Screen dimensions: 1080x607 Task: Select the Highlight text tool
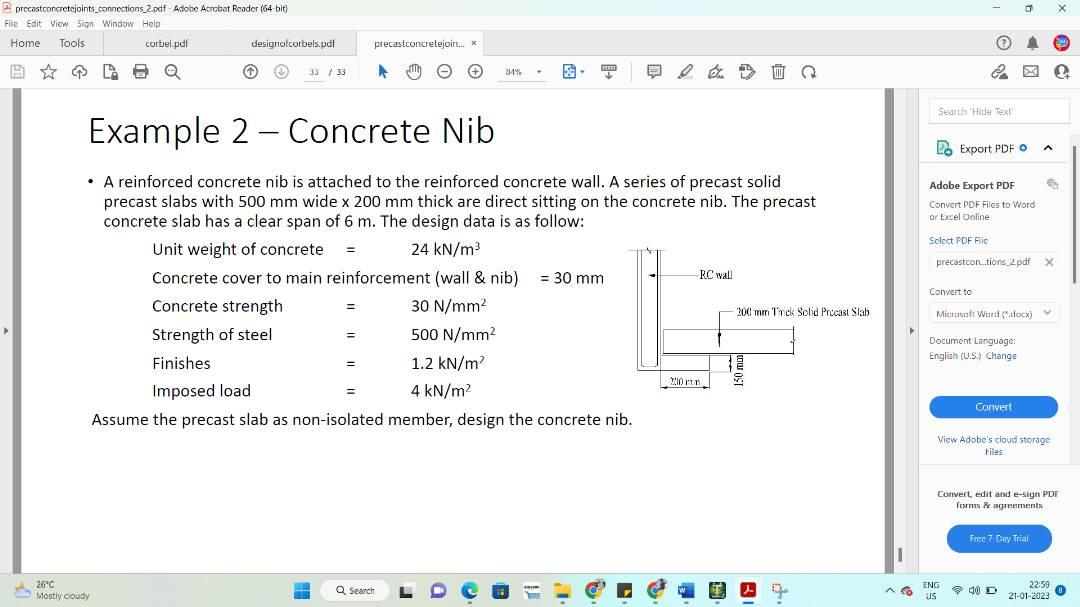click(685, 71)
